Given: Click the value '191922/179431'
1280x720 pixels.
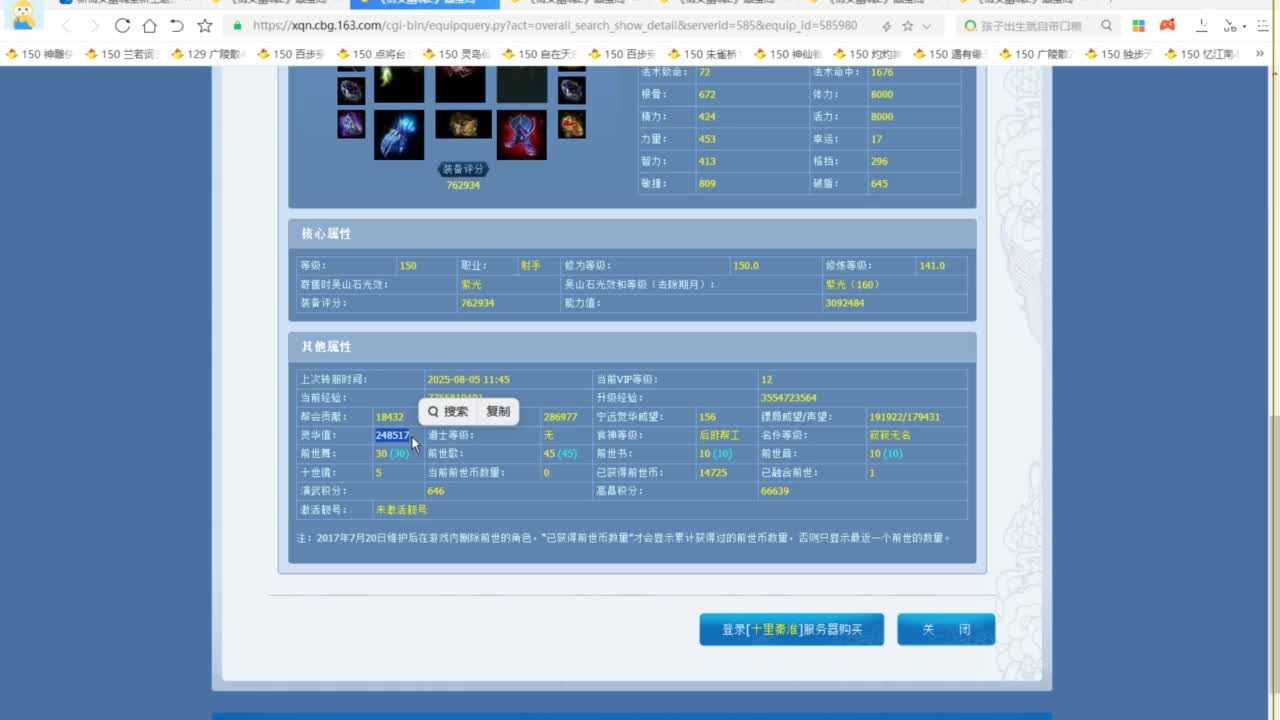Looking at the screenshot, I should pos(905,417).
